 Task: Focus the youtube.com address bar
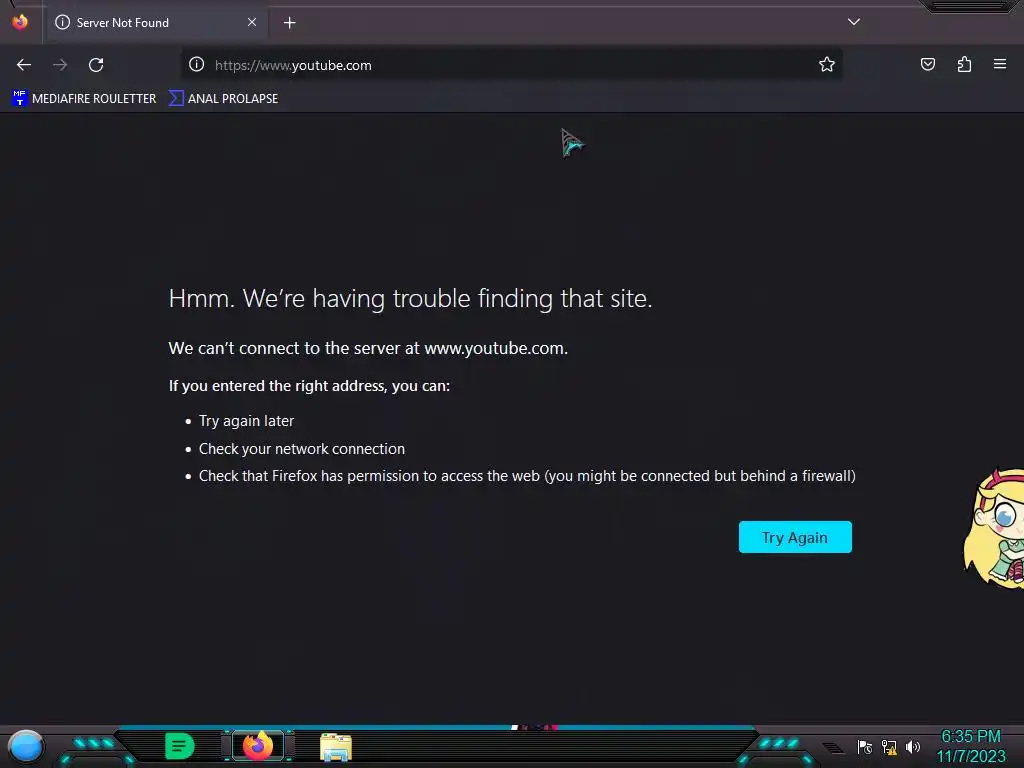[511, 65]
